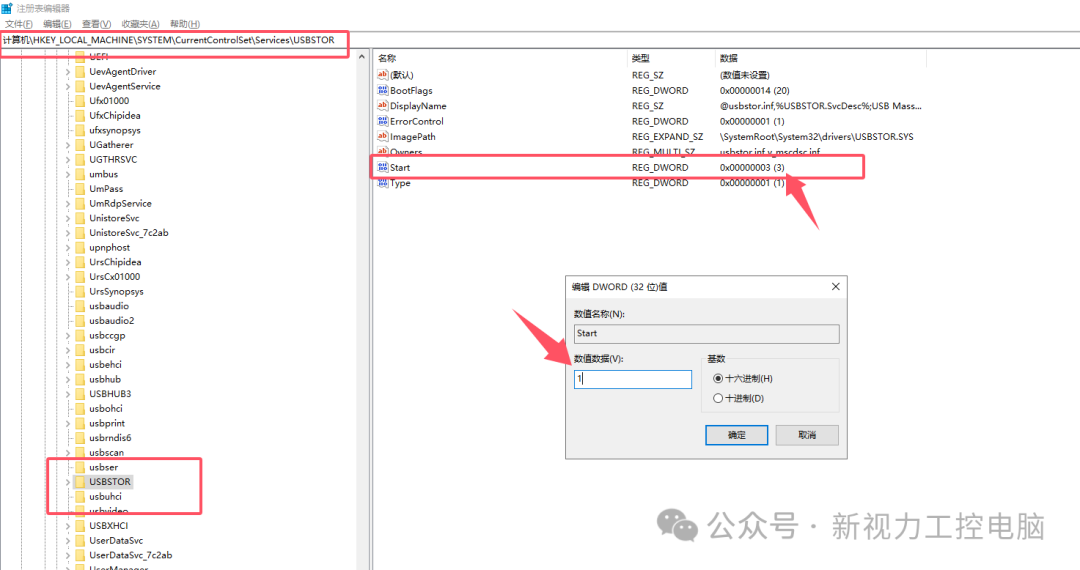Click the Start DWORD value icon
Screen dimensions: 1080x570
click(x=382, y=168)
